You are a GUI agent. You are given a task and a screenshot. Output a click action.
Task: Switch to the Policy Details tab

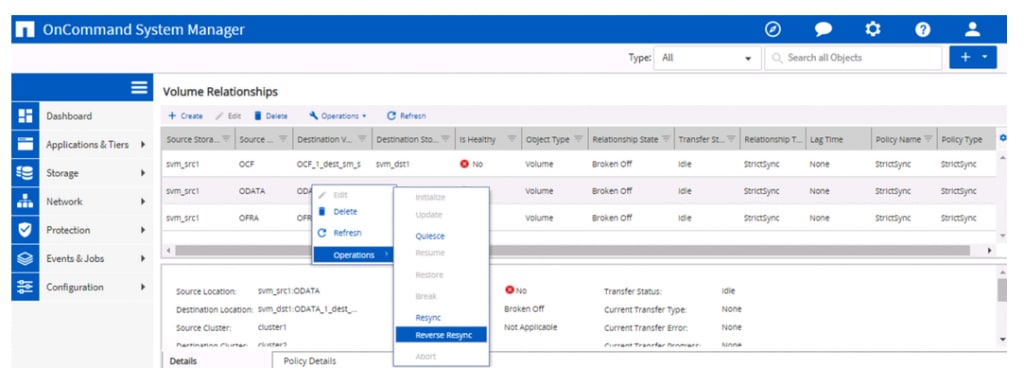pos(310,361)
